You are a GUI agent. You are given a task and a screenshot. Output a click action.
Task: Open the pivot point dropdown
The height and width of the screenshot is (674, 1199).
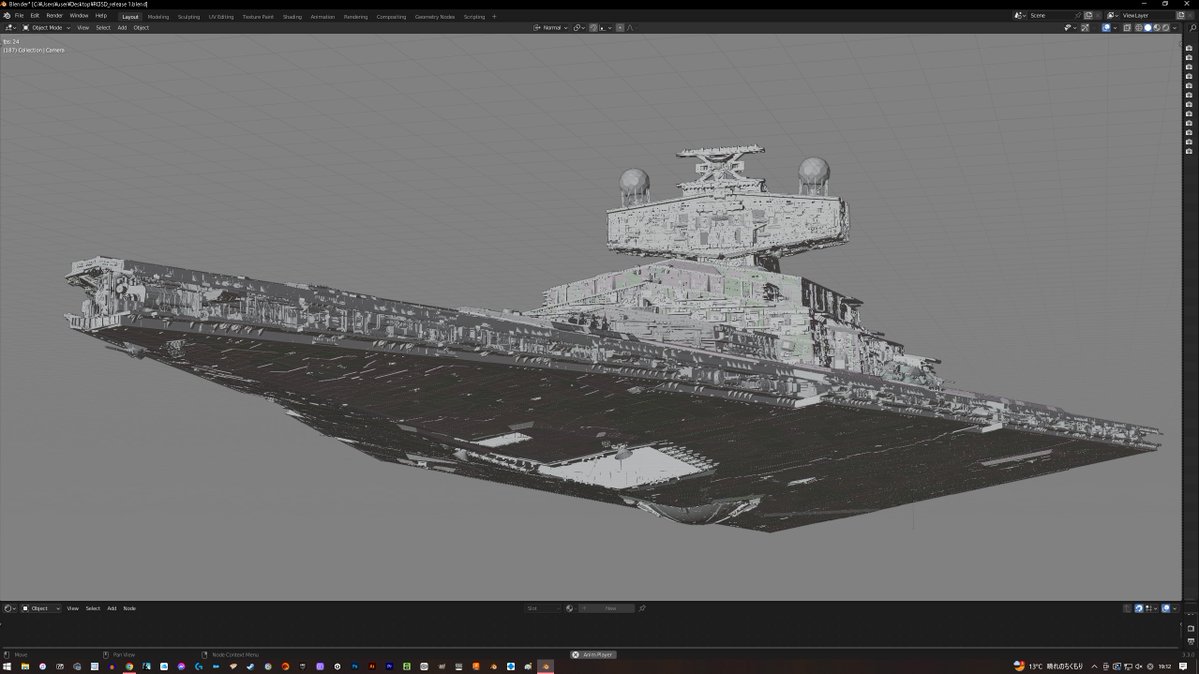click(x=579, y=28)
